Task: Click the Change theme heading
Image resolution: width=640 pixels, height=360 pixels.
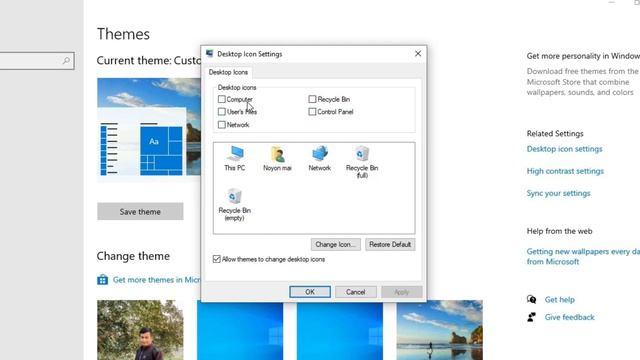Action: (133, 256)
